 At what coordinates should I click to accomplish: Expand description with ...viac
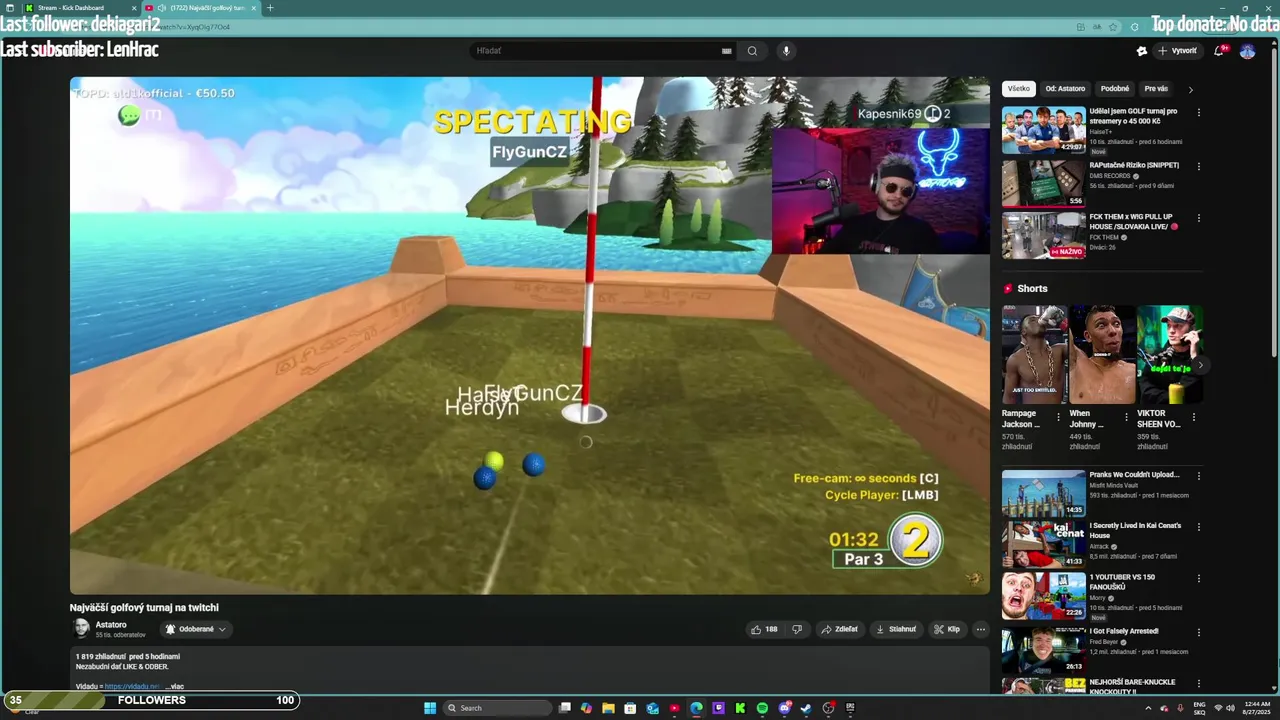tap(175, 686)
